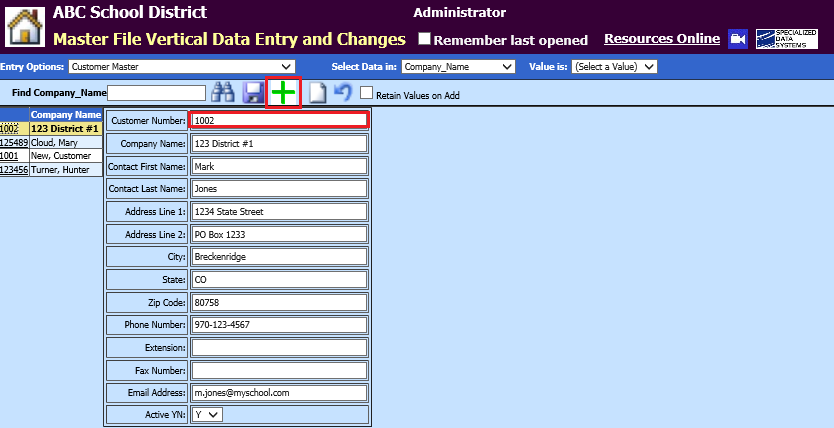Click the Company Name column header
This screenshot has width=834, height=428.
click(x=66, y=114)
